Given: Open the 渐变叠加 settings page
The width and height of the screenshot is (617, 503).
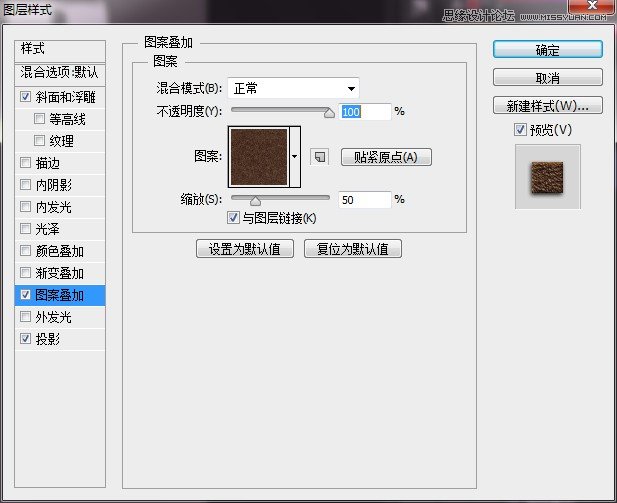Looking at the screenshot, I should [59, 273].
